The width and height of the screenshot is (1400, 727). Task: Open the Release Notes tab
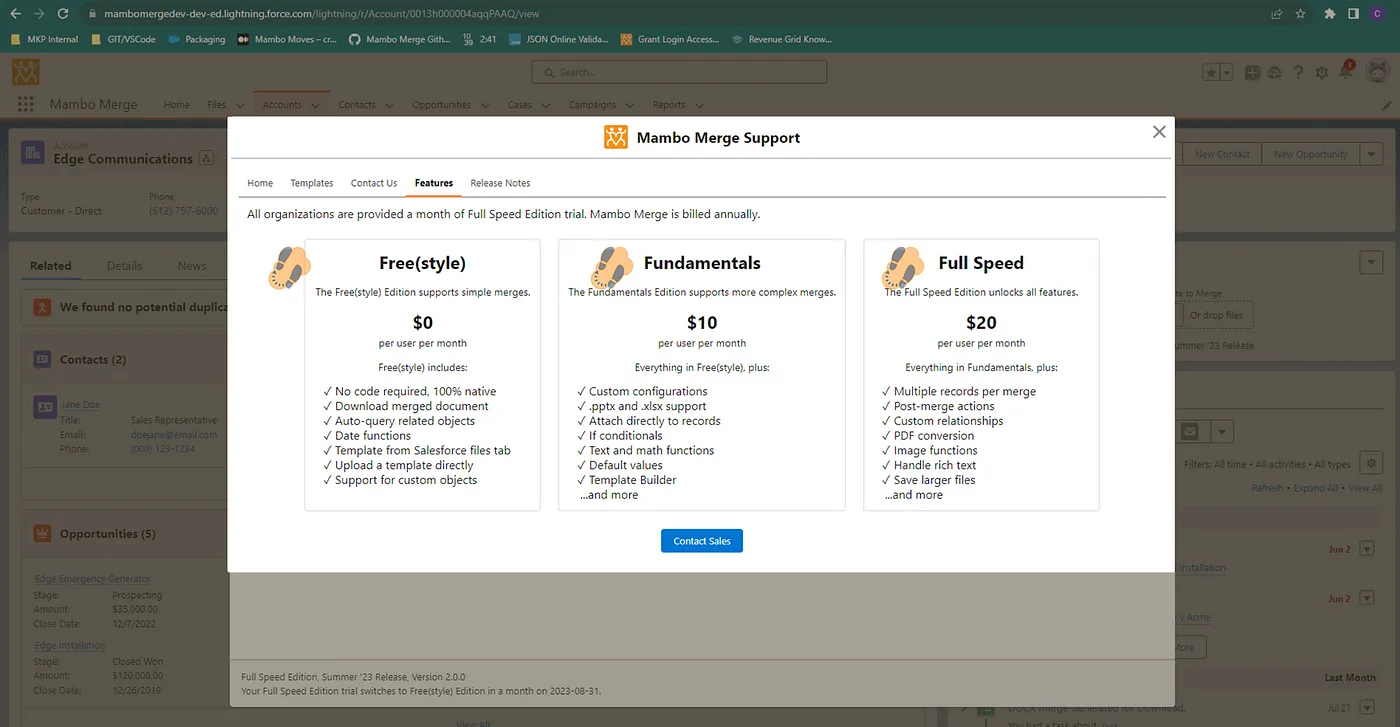click(500, 183)
